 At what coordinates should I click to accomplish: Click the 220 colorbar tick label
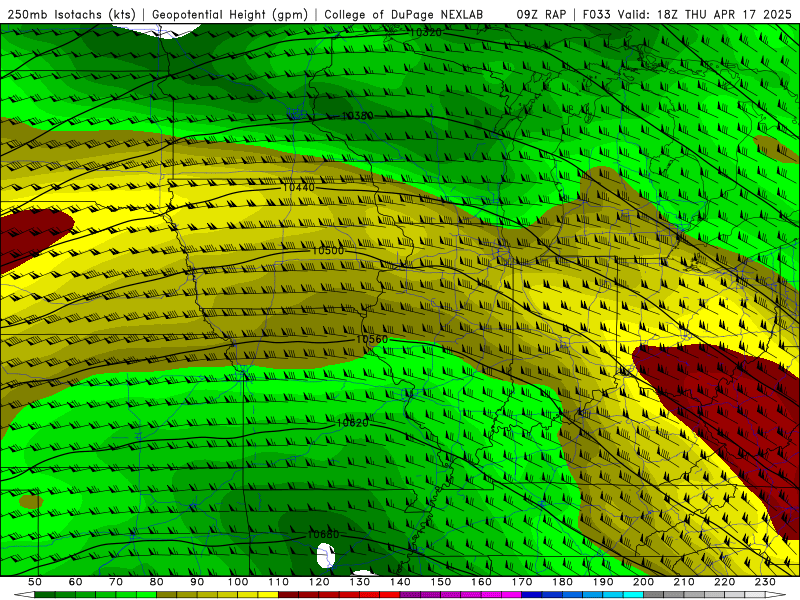[x=724, y=582]
